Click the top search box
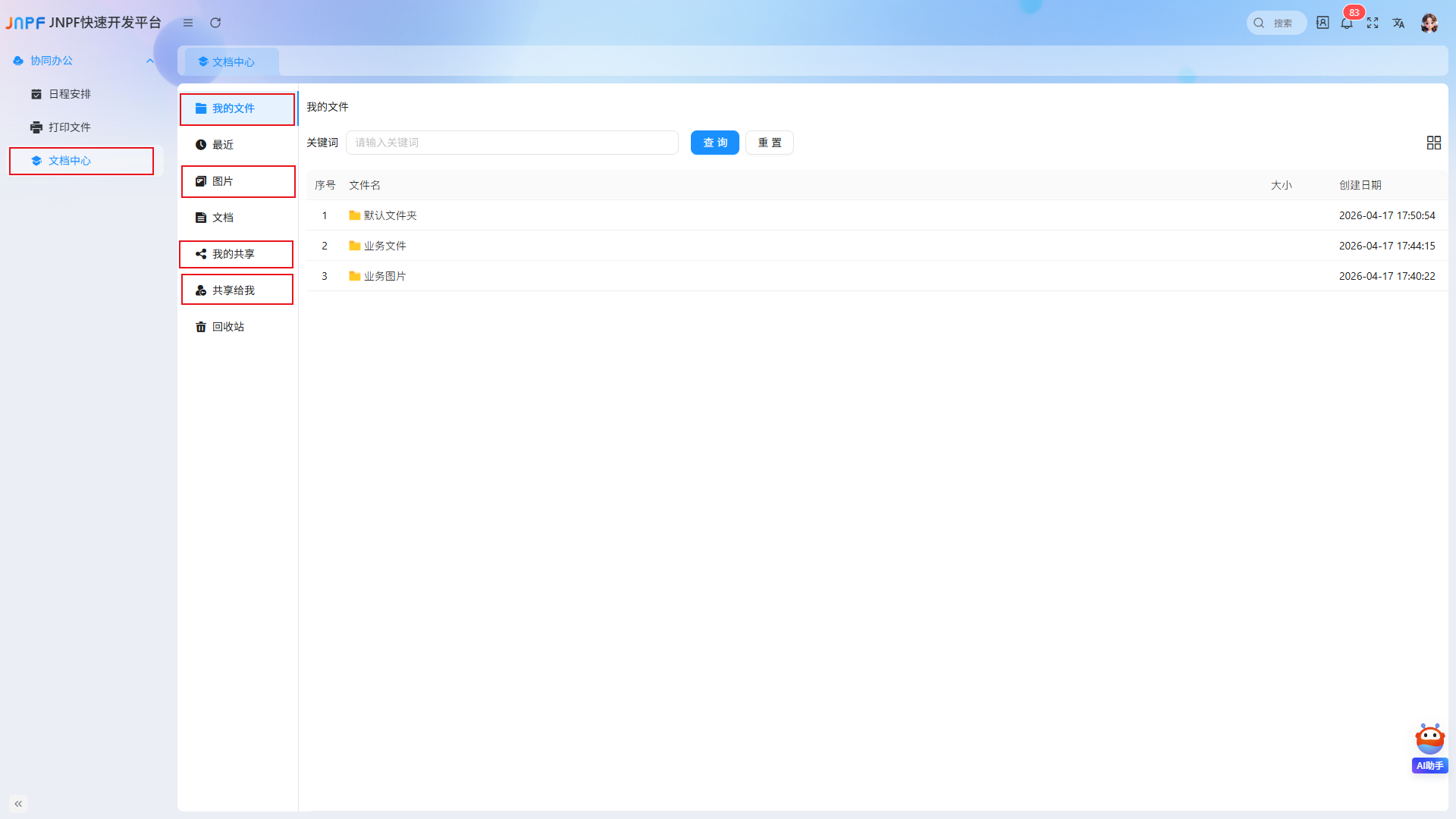1456x819 pixels. (x=1276, y=23)
